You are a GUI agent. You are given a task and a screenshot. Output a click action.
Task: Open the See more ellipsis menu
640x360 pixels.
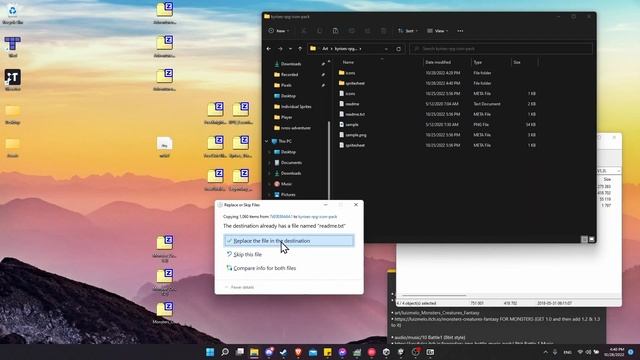[x=460, y=31]
